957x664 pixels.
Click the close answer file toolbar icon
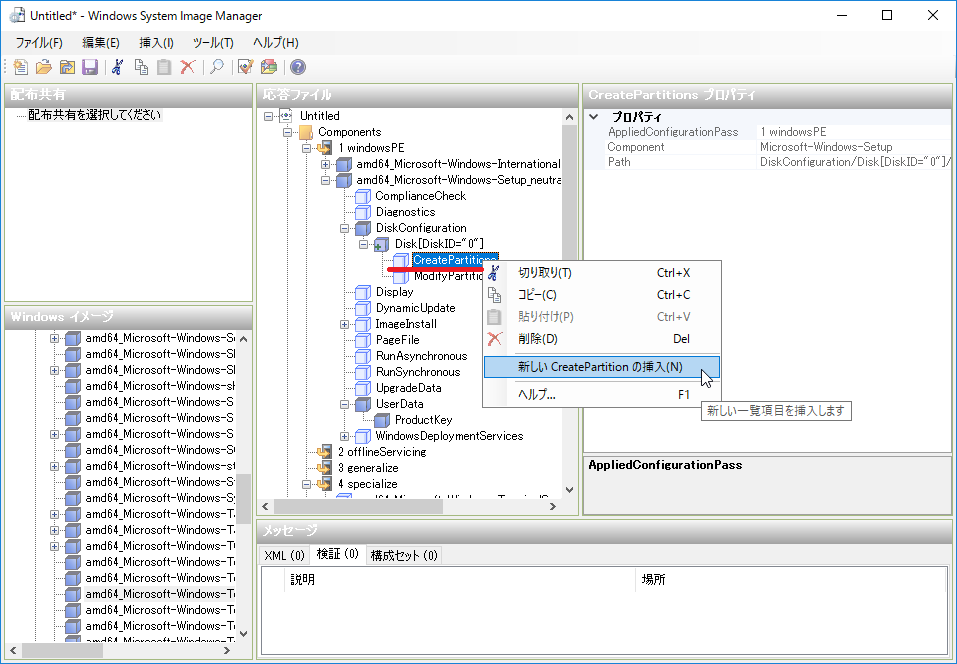click(67, 67)
